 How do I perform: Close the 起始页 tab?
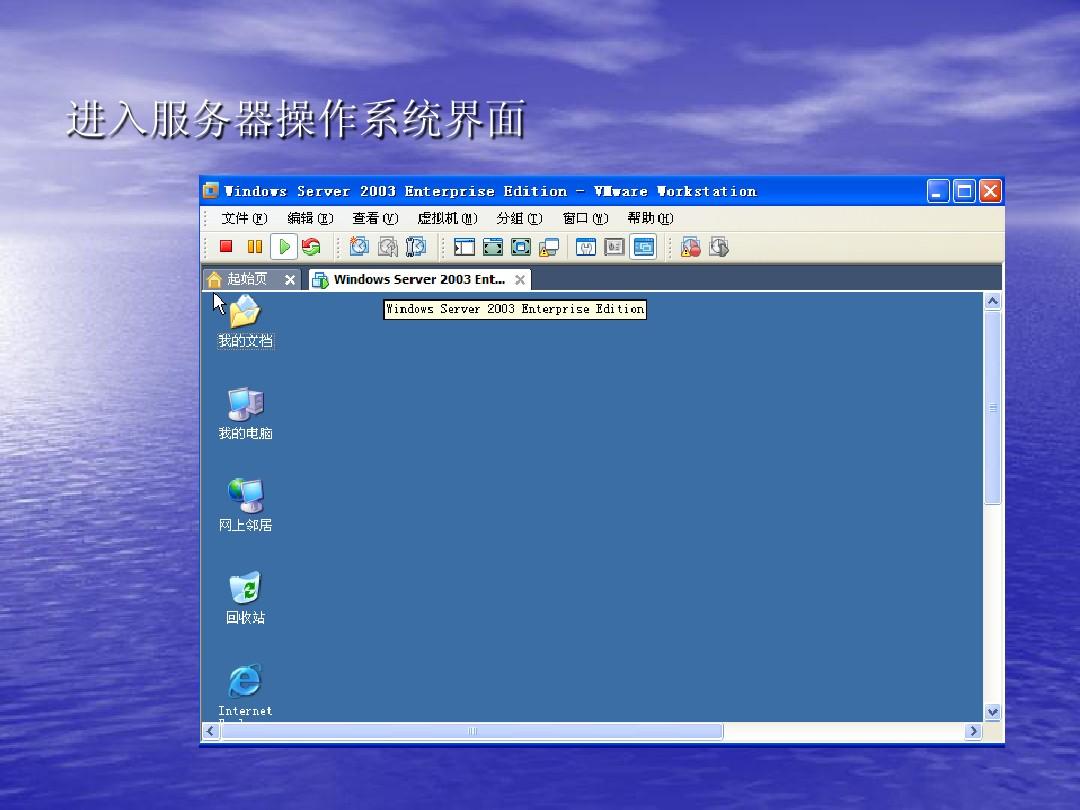[x=290, y=280]
